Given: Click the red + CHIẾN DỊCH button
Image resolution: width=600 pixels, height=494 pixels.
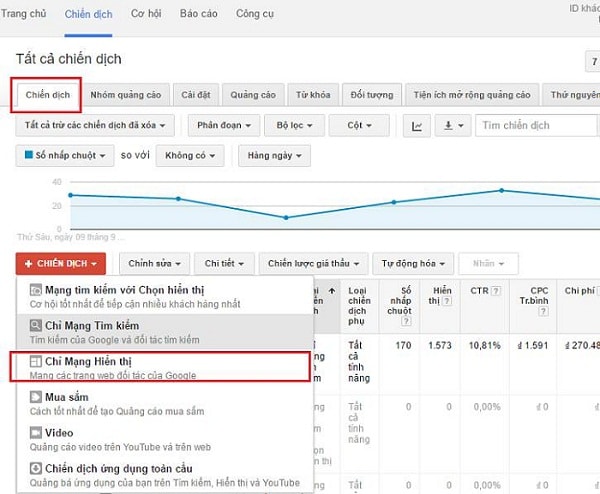Looking at the screenshot, I should (60, 263).
